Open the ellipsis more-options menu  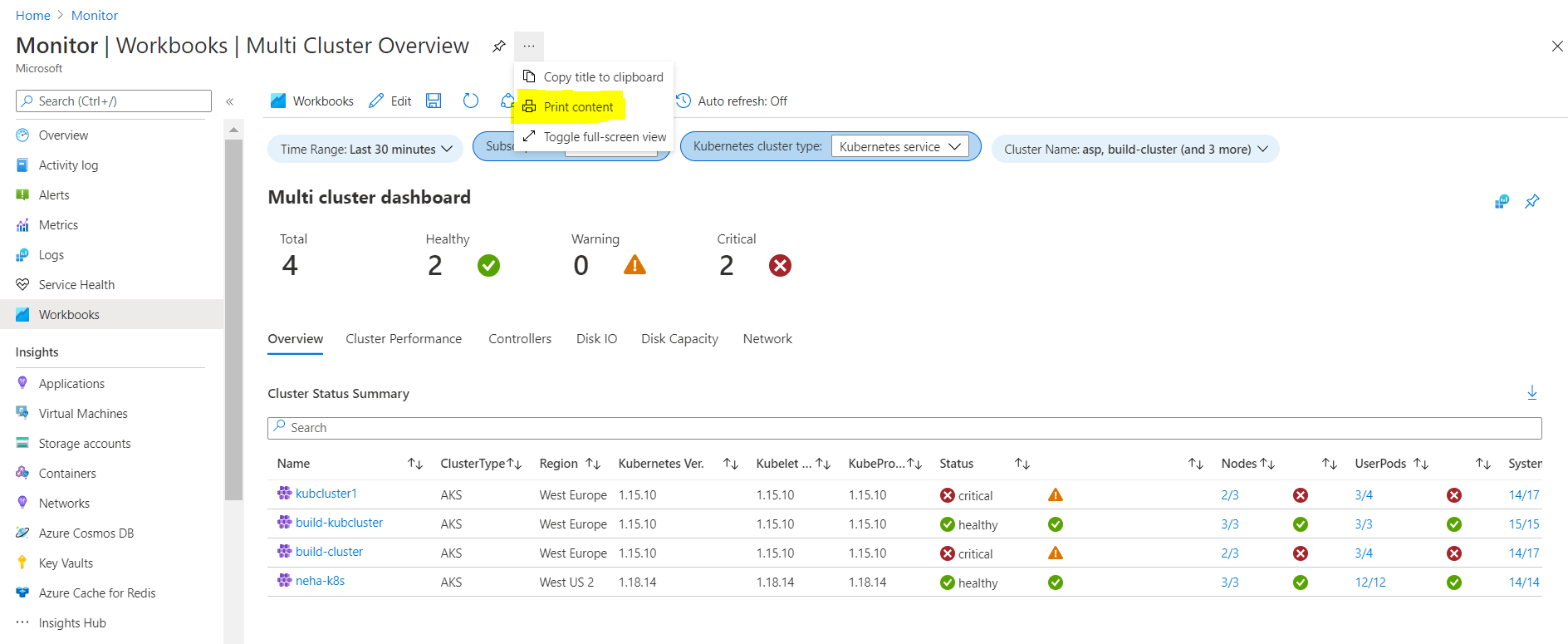click(x=529, y=47)
